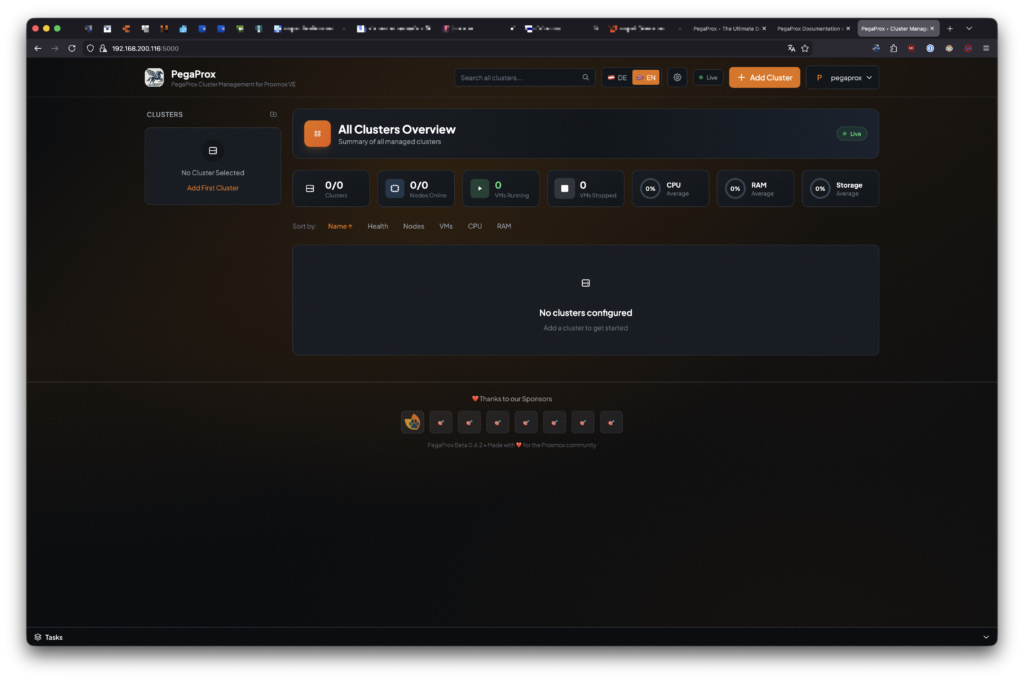Toggle the Live status in the header

708,77
